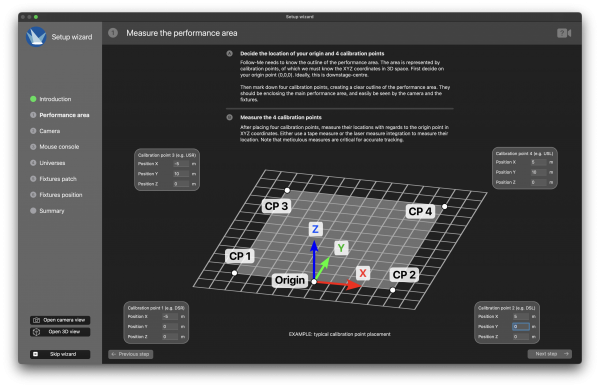
Task: Edit calibration point 4 Position Z field
Action: click(538, 183)
